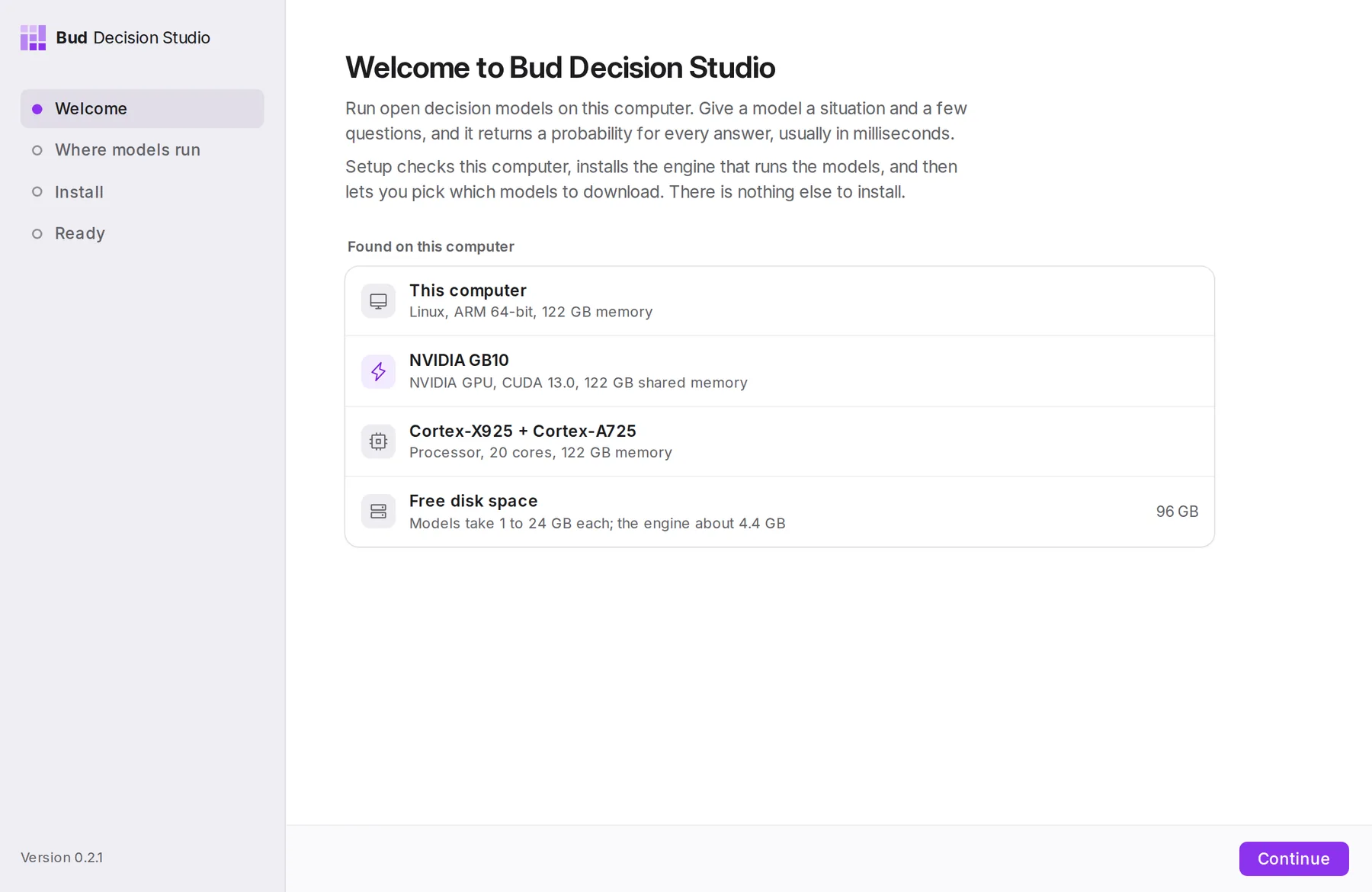Click the Version 0.2.1 label
Screen dimensions: 1372x892
[x=62, y=858]
